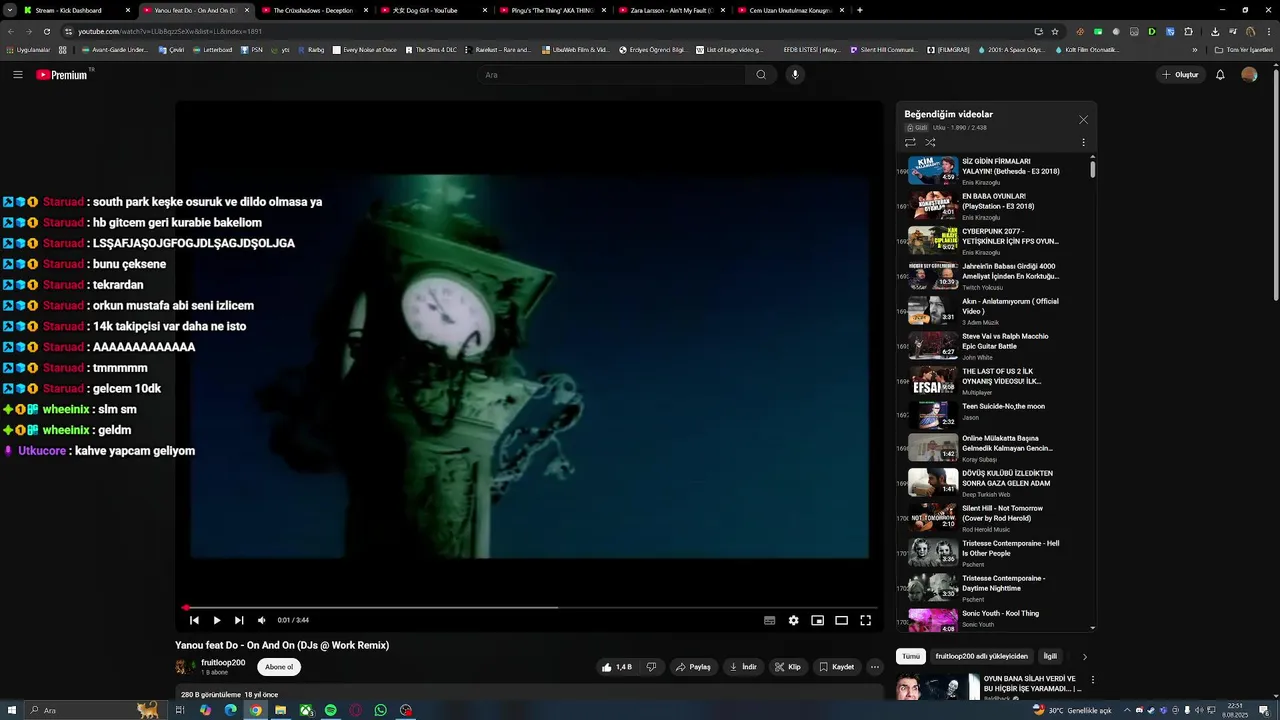The image size is (1280, 720).
Task: Open the account avatar menu
Action: tap(1249, 75)
